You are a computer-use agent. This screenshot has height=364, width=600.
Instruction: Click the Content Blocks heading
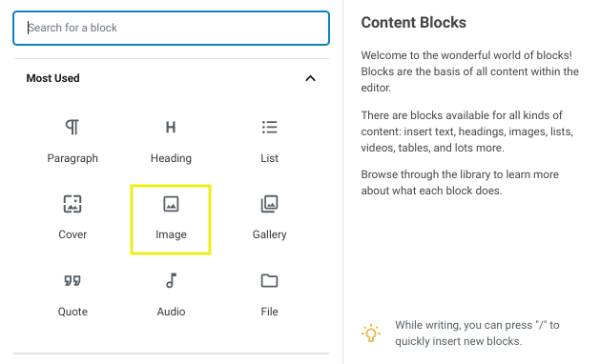pyautogui.click(x=414, y=23)
